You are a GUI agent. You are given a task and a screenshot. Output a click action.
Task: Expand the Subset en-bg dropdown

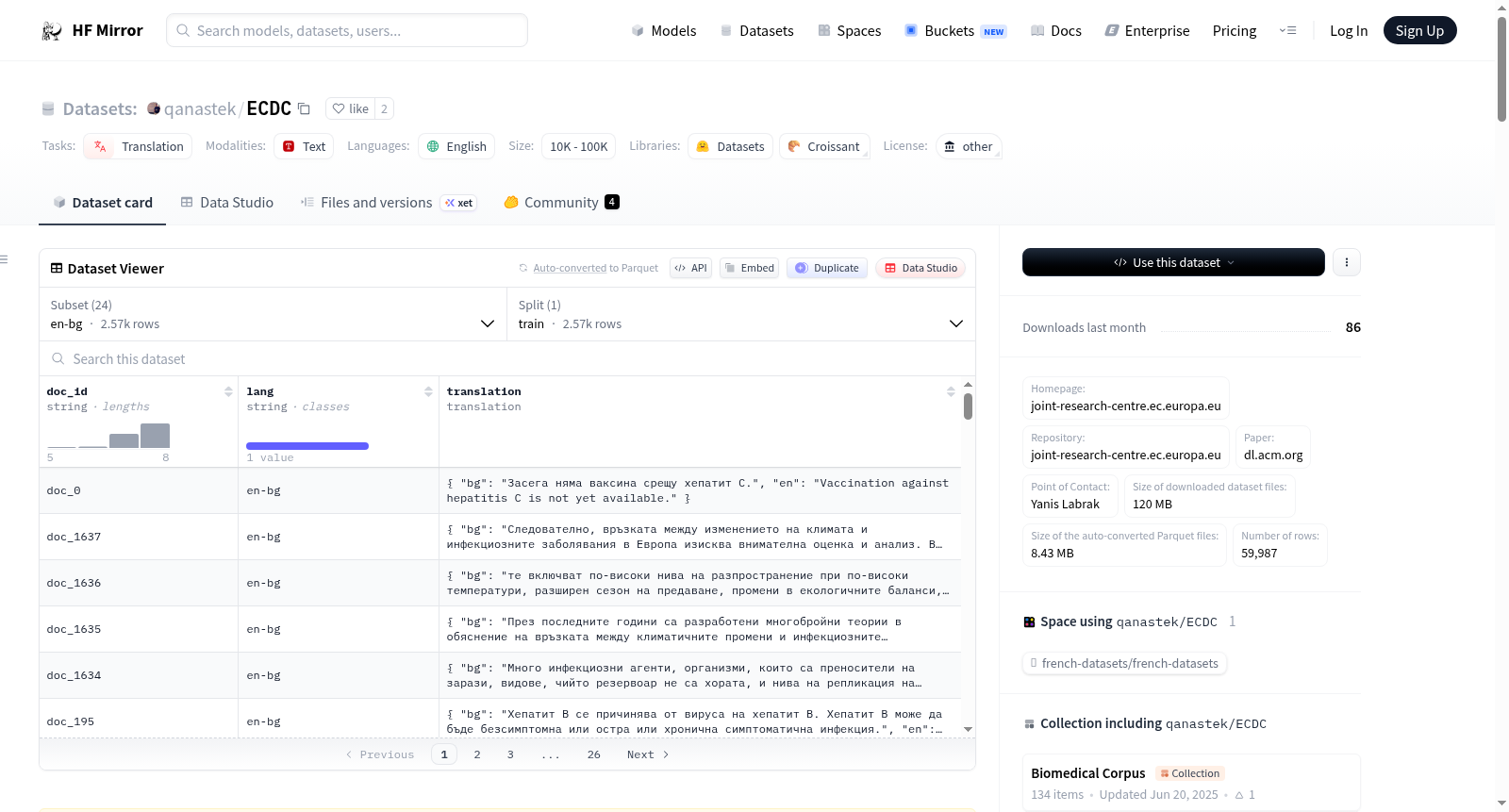[274, 314]
